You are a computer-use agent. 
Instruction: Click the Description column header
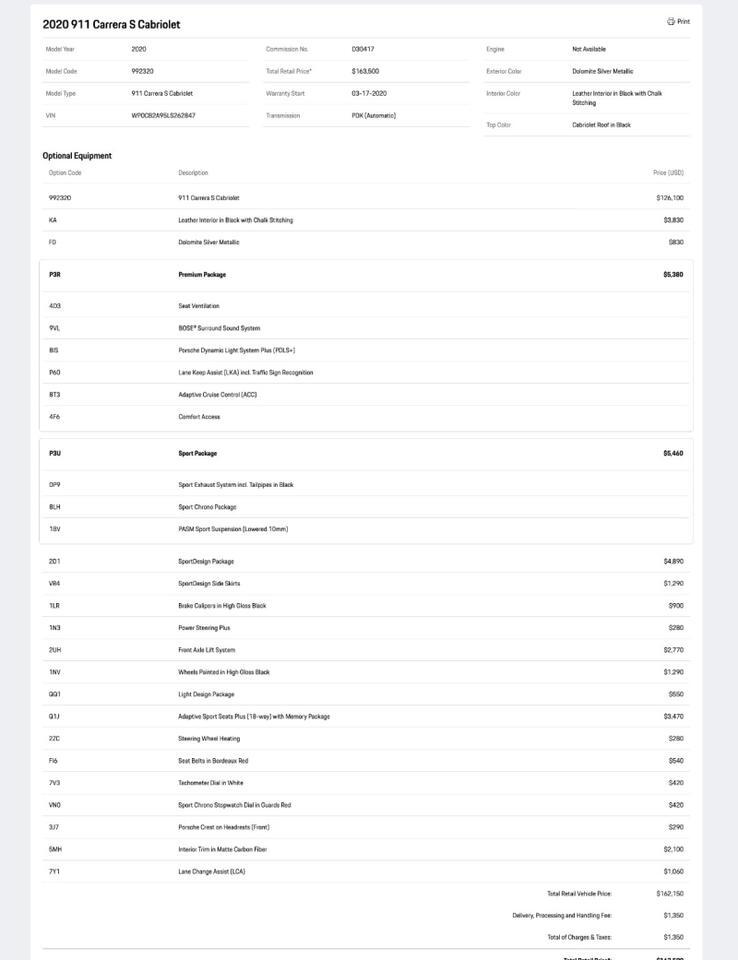tap(193, 173)
